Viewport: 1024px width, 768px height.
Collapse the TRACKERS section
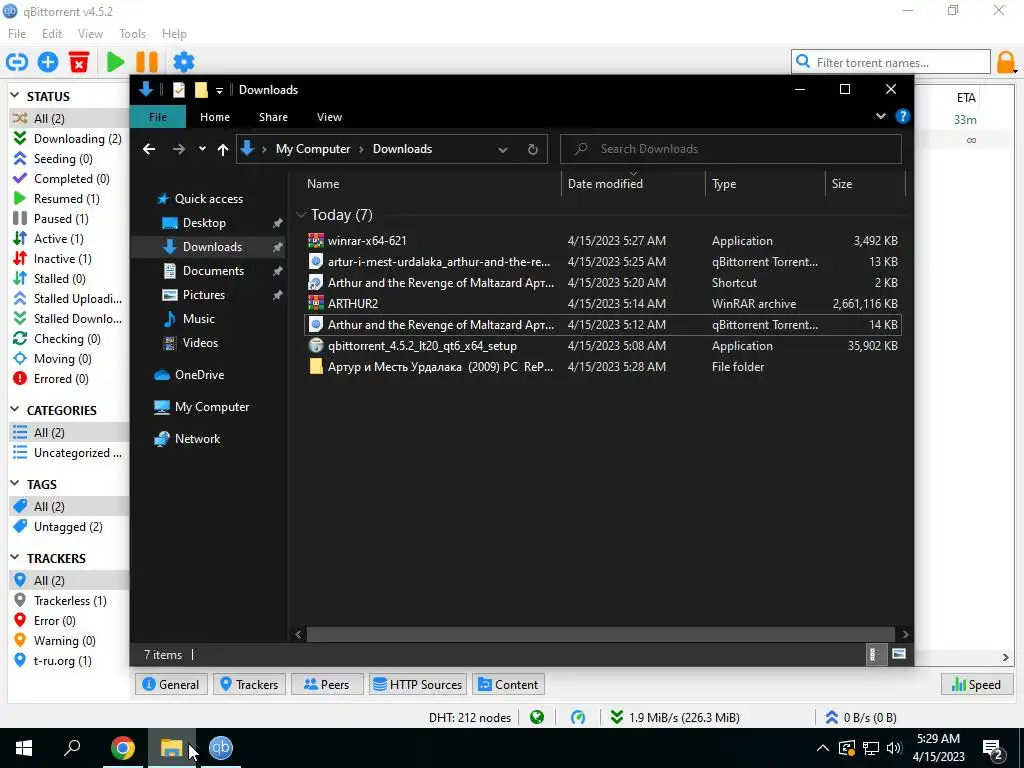tap(14, 558)
